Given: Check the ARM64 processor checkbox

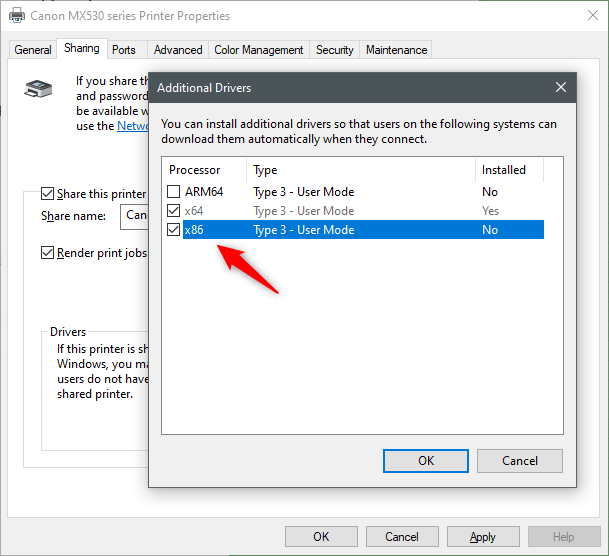Looking at the screenshot, I should pyautogui.click(x=173, y=191).
